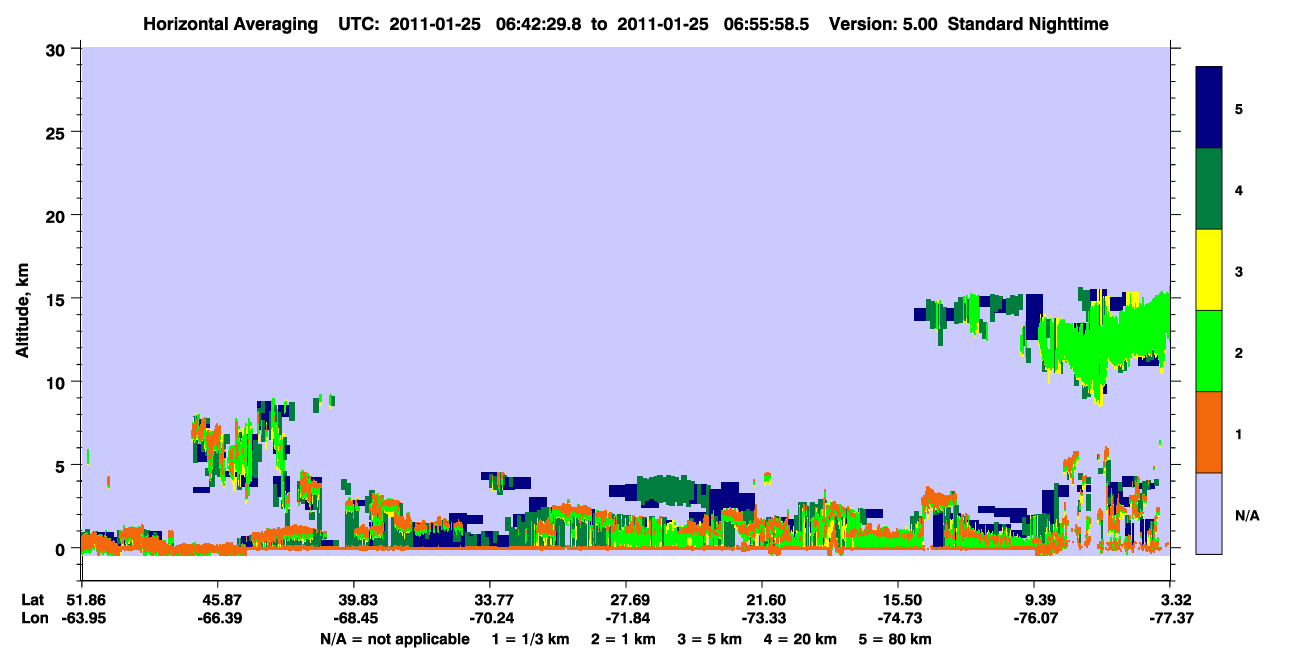Click the longitude value -73.33
This screenshot has width=1300, height=667.
tap(762, 619)
